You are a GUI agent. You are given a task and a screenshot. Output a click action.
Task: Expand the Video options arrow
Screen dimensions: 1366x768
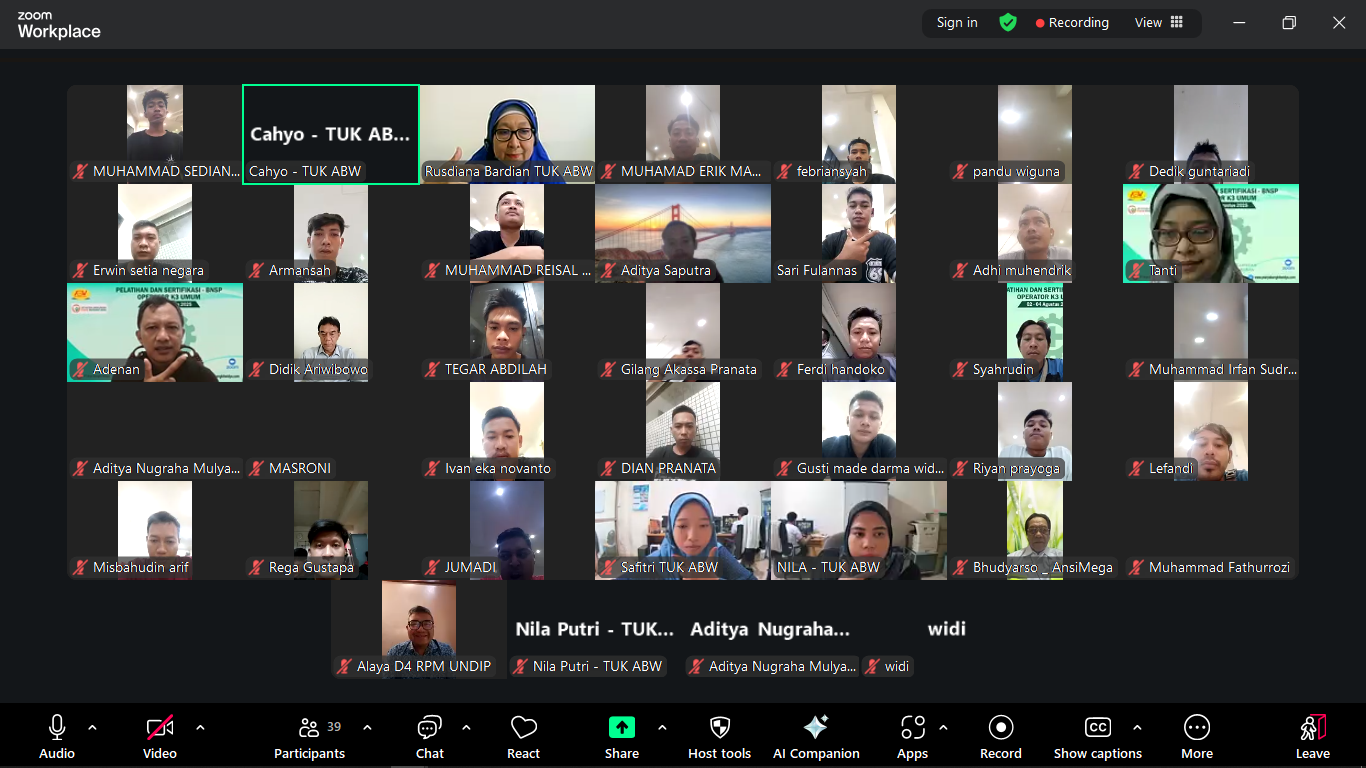coord(200,727)
